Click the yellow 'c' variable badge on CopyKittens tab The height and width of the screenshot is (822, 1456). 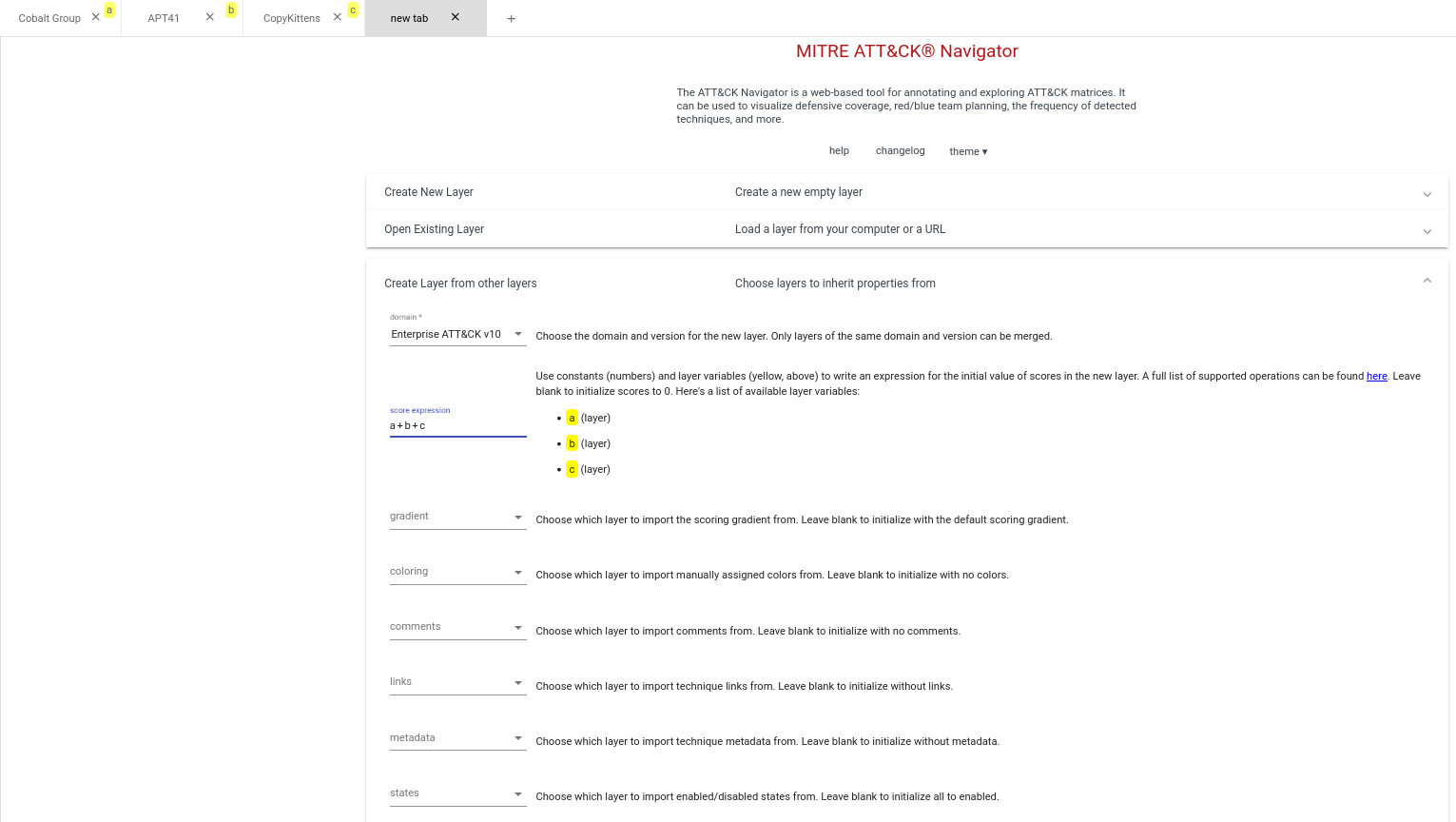[353, 10]
